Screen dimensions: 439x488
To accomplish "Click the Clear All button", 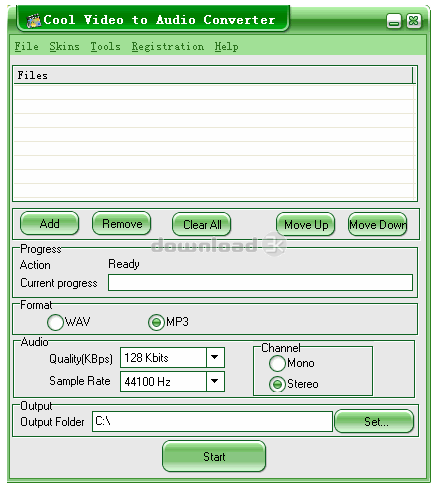I will coord(202,225).
